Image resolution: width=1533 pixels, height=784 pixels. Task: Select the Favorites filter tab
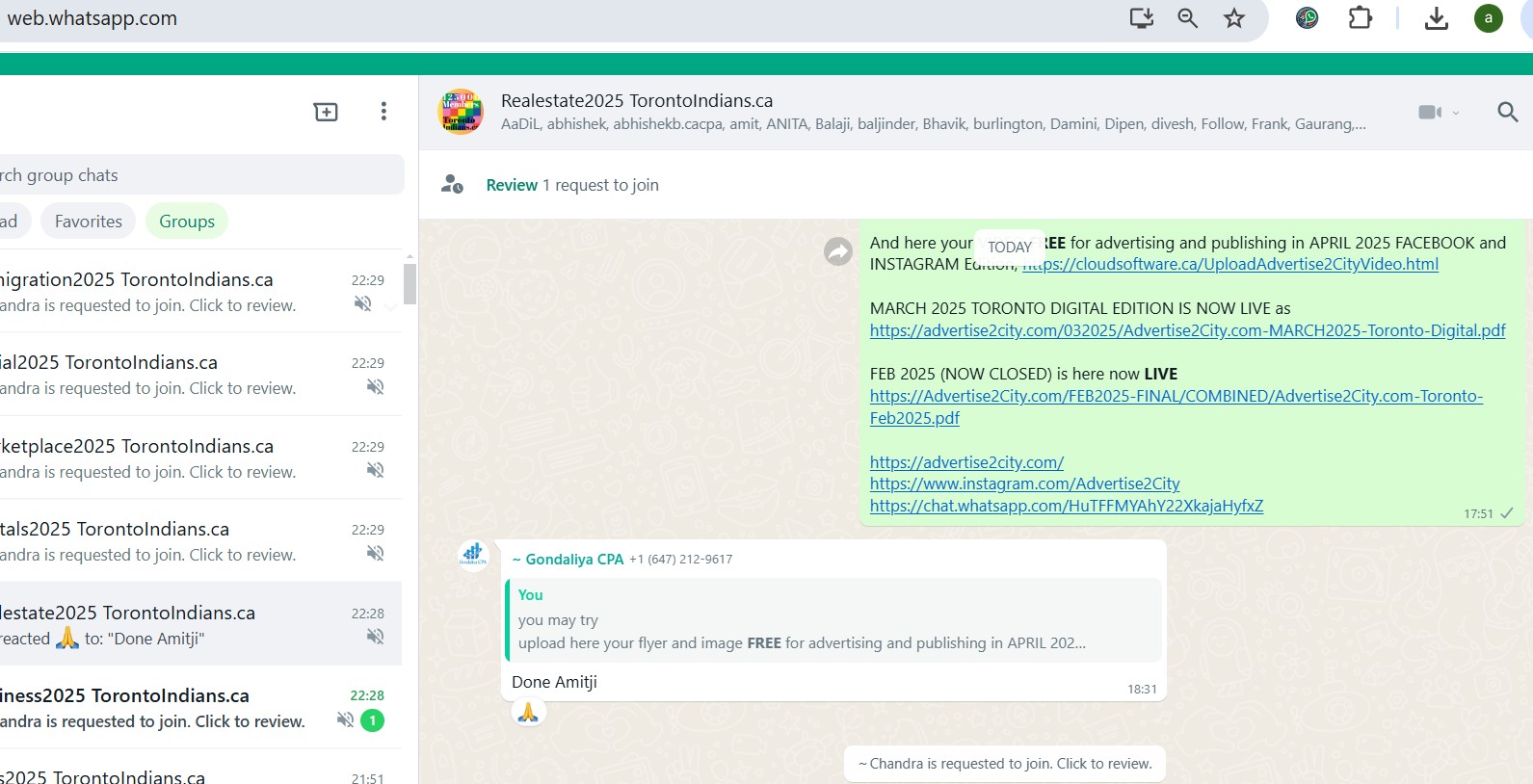89,222
